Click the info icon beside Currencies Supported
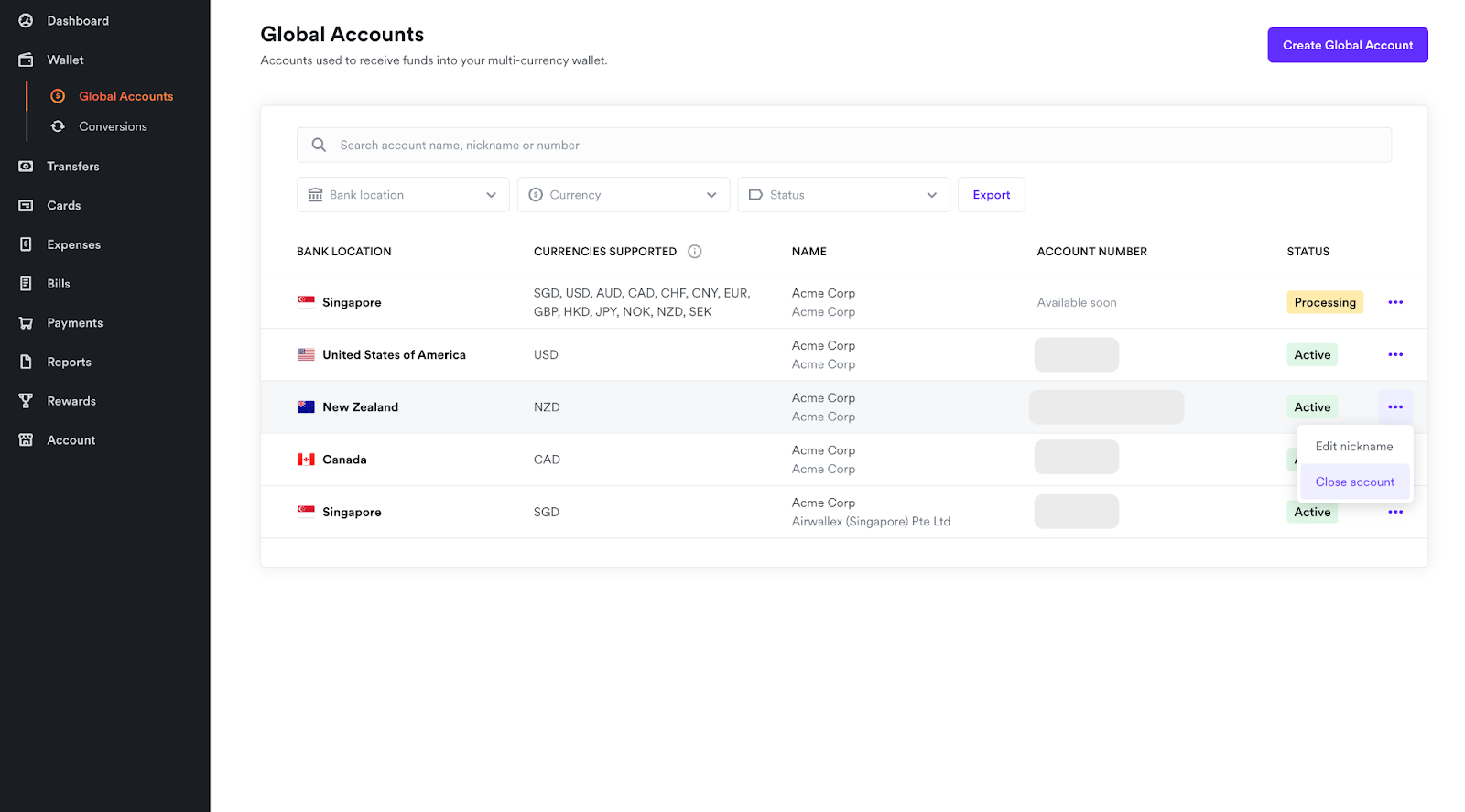This screenshot has width=1465, height=812. coord(695,252)
